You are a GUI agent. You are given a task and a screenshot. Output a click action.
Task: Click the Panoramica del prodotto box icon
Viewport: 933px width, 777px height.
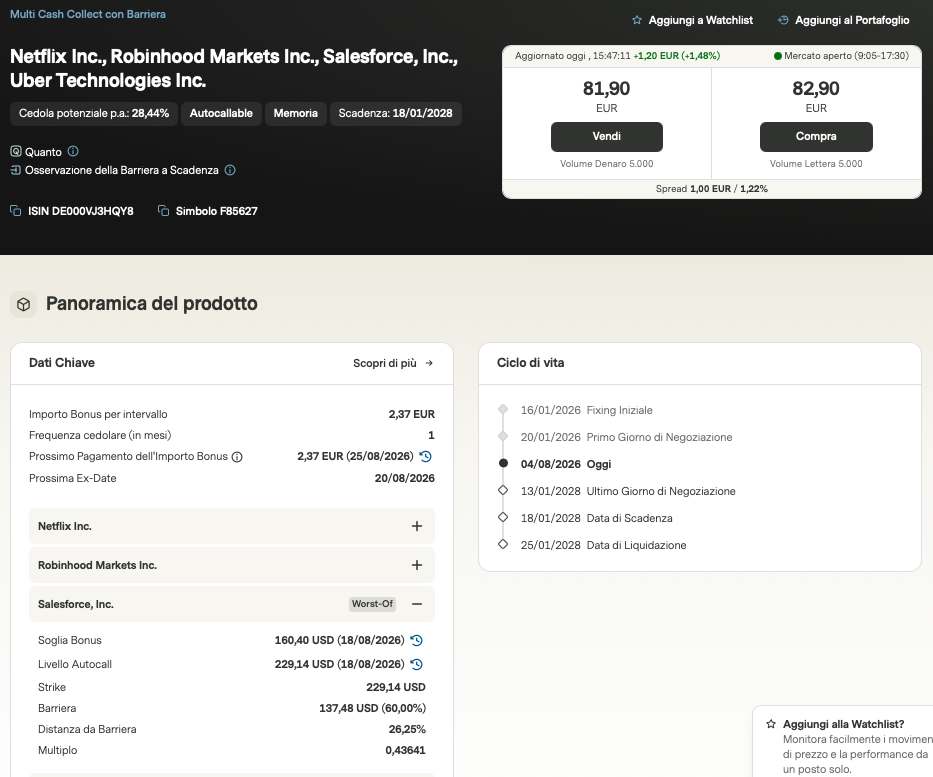(23, 305)
